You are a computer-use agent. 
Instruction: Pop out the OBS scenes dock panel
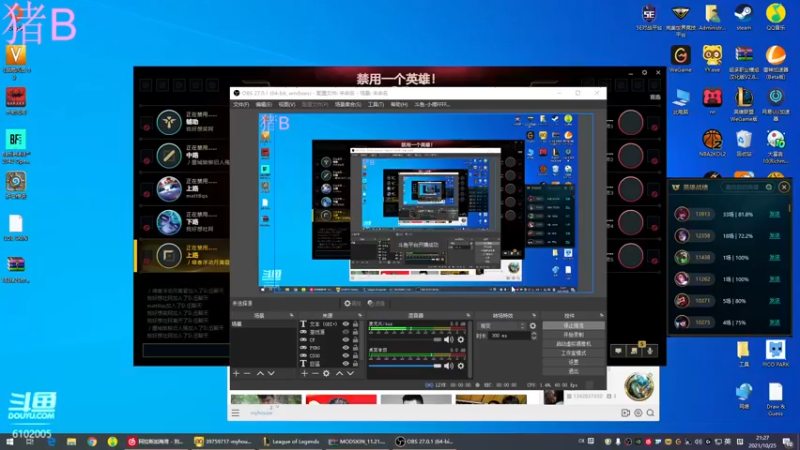291,315
